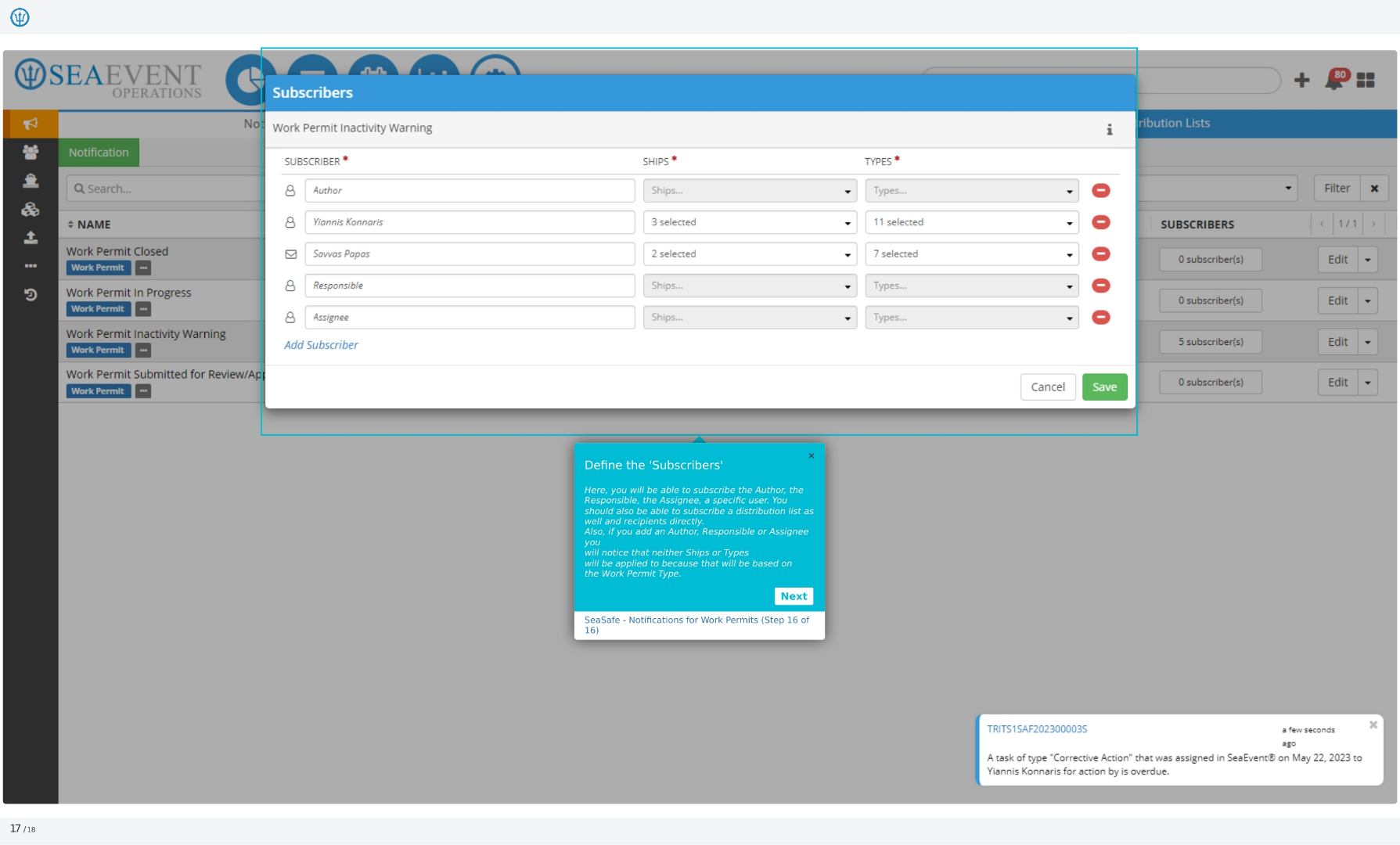Open the 5 subscriber(s) button
1400x845 pixels.
coord(1211,342)
